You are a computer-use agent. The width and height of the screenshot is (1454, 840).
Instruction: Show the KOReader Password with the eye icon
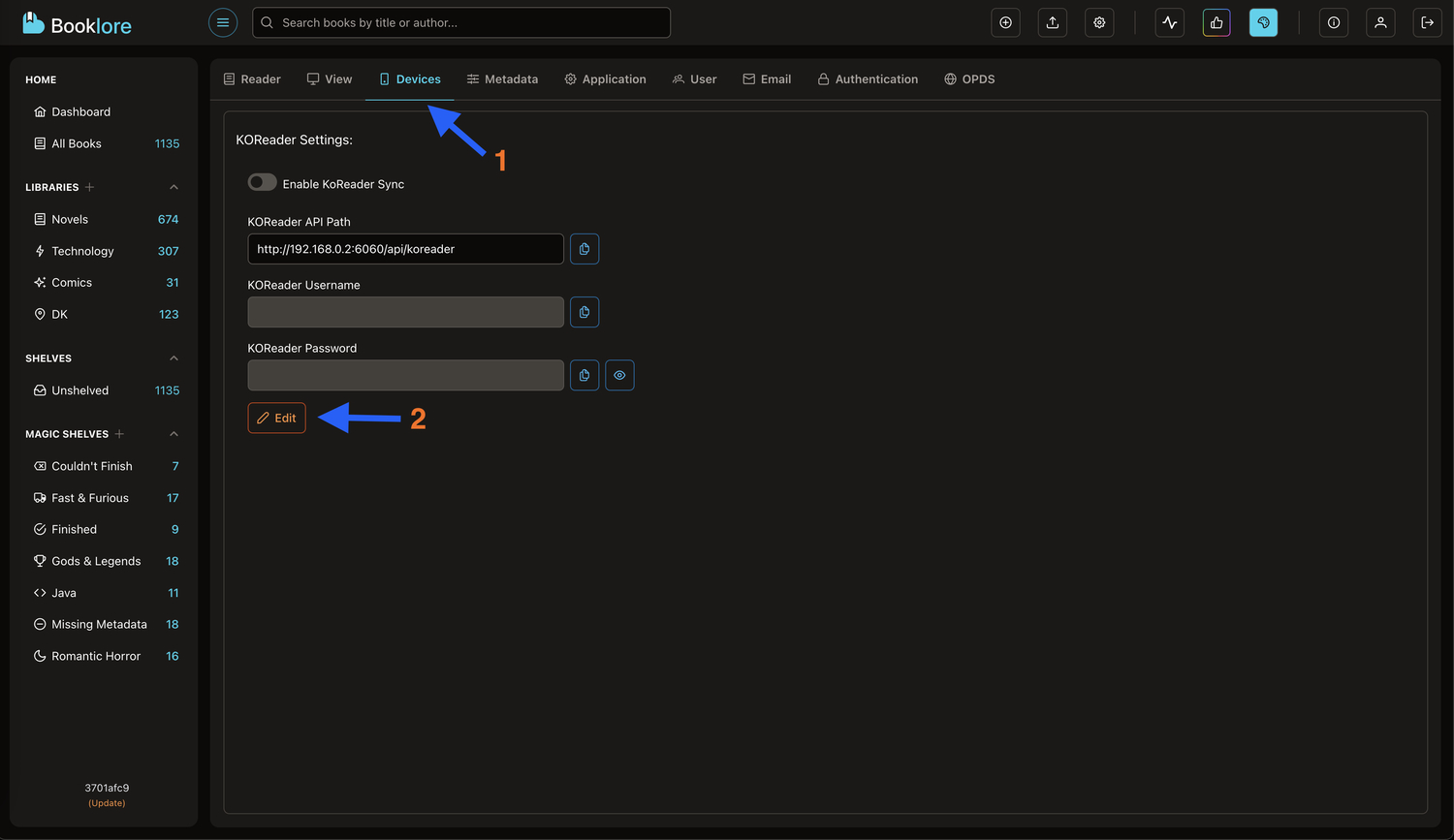pos(619,375)
